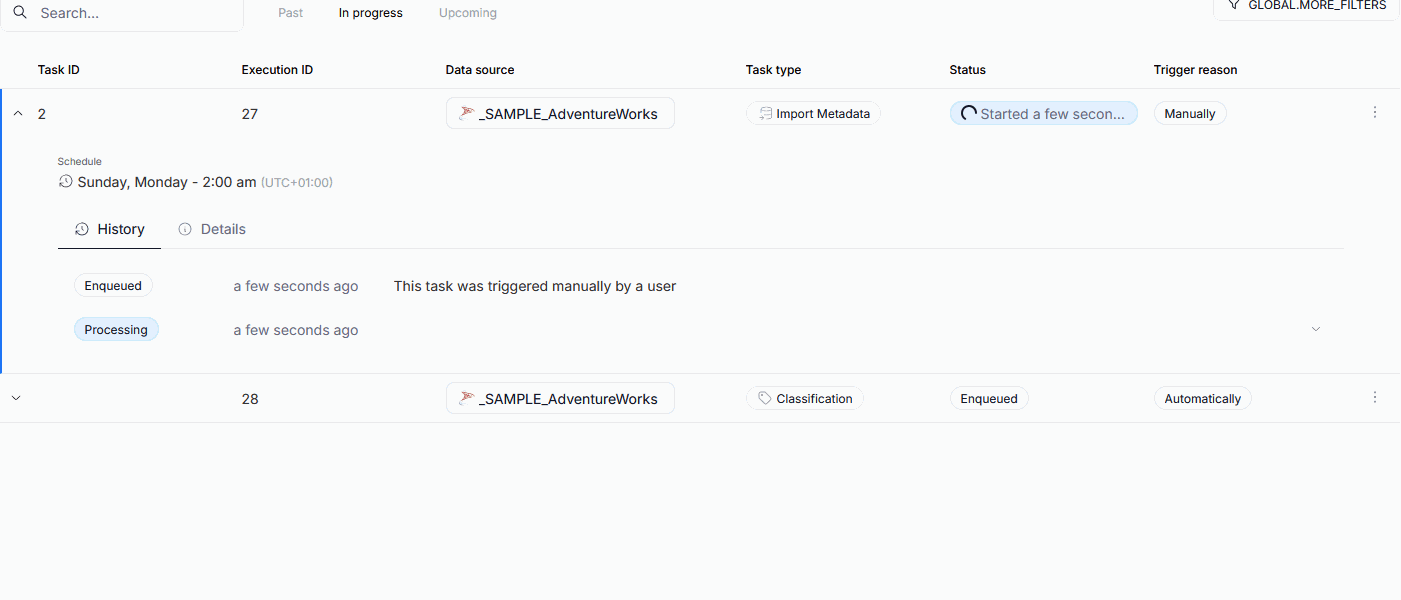Screen dimensions: 1401x600
Task: Expand the Processing history entry details
Action: point(1316,329)
